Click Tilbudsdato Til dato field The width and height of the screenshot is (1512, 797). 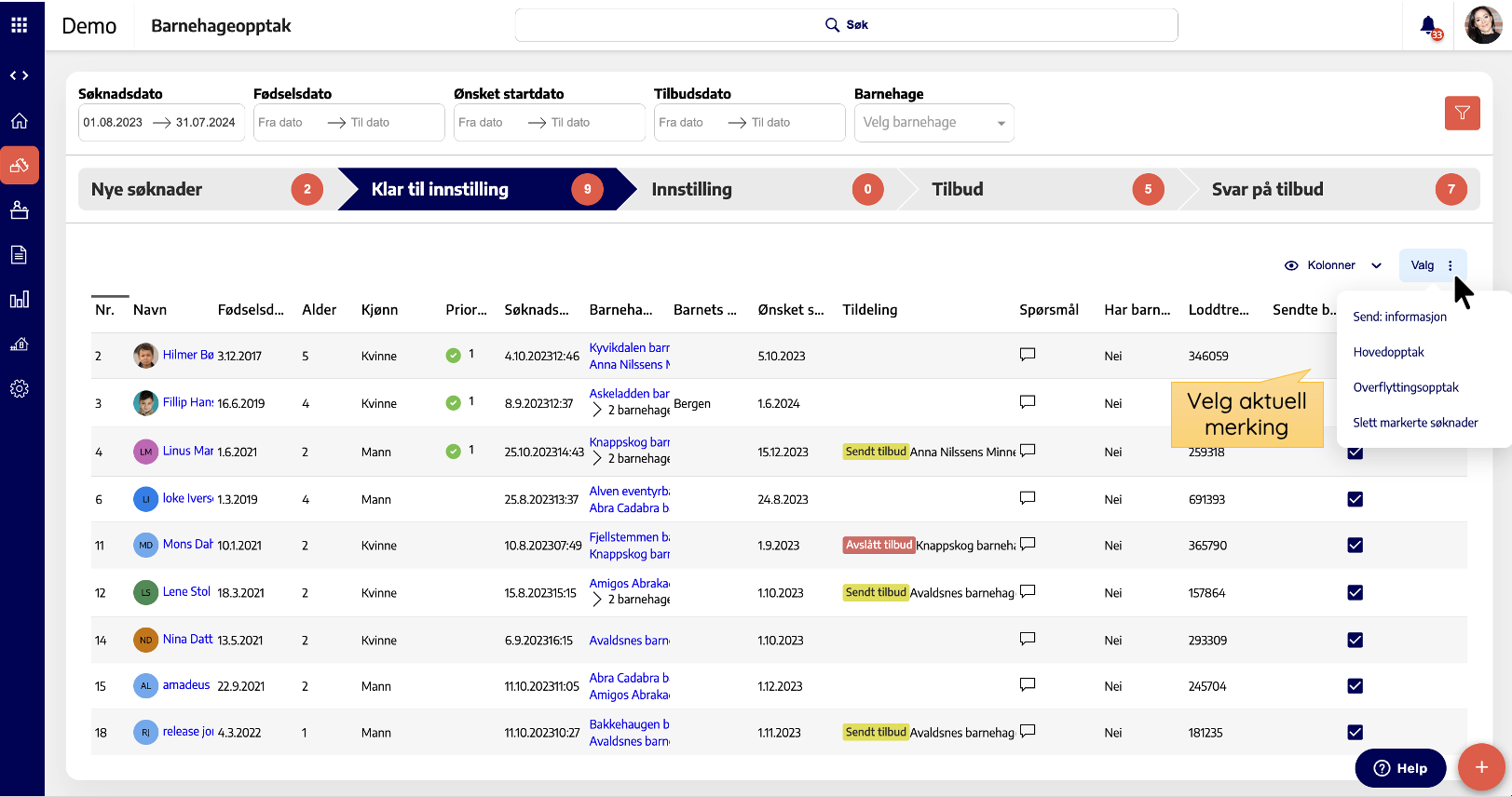click(771, 122)
